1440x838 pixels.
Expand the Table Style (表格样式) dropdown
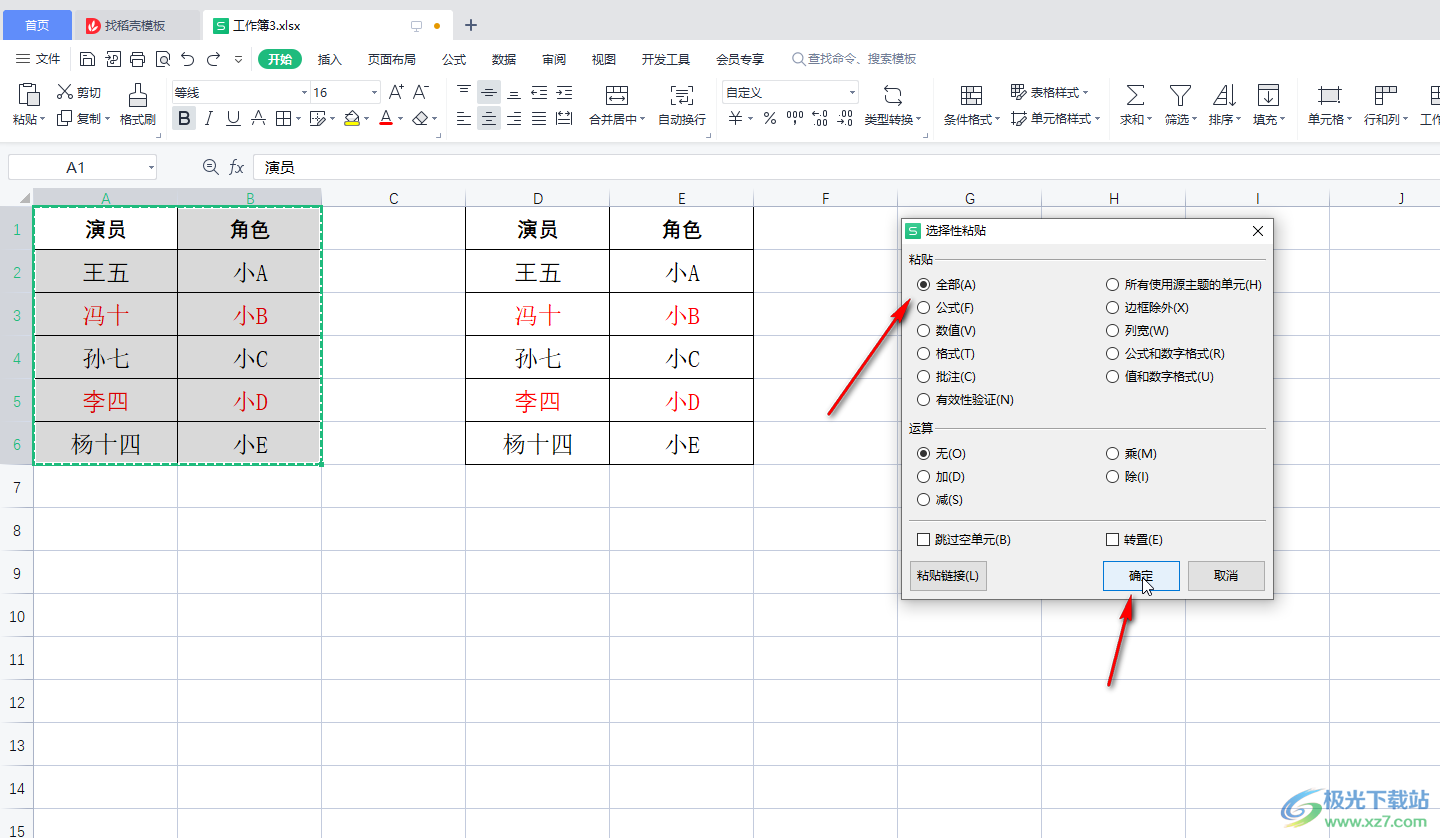coord(1085,92)
